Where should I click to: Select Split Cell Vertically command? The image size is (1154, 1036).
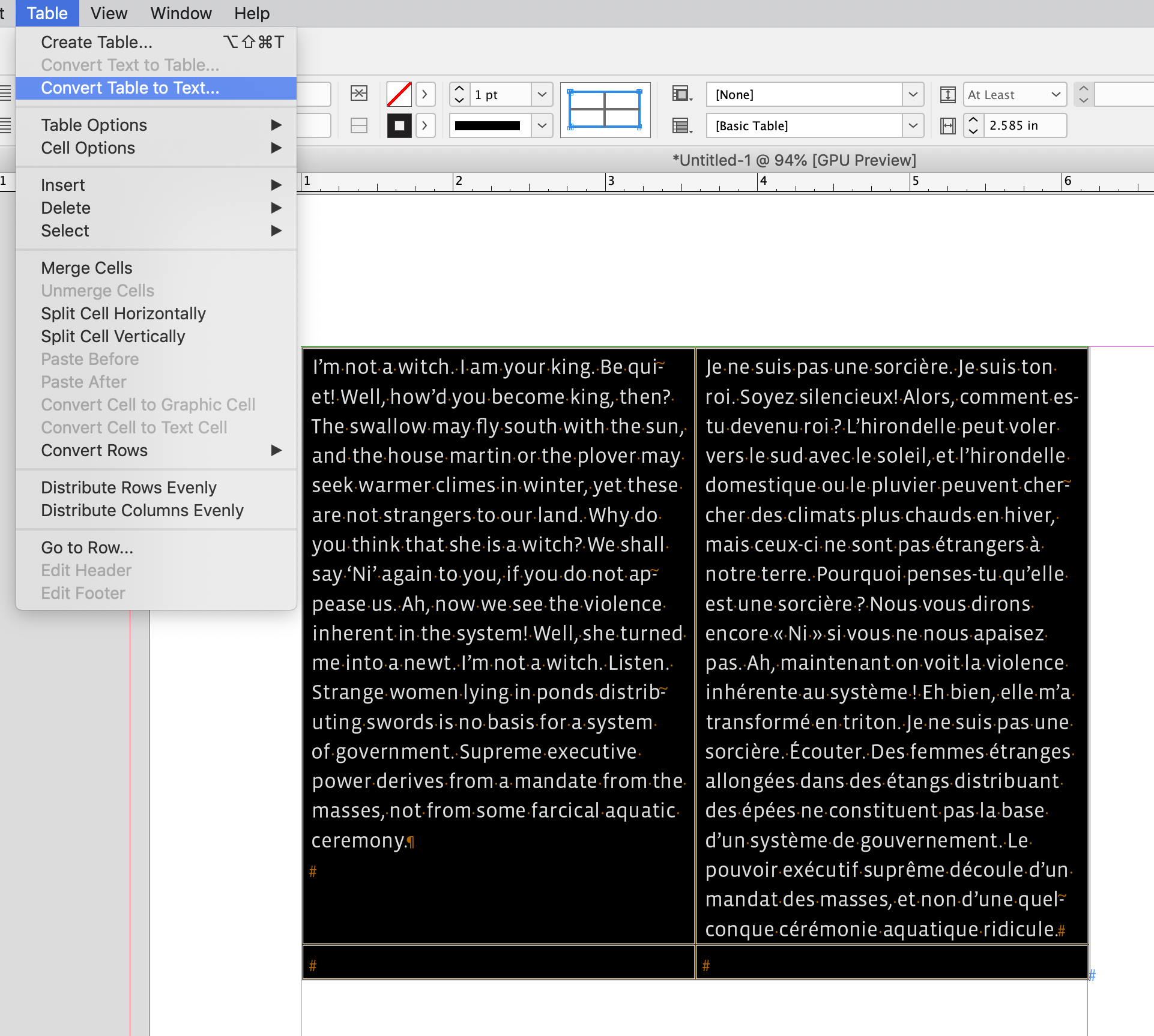click(113, 336)
